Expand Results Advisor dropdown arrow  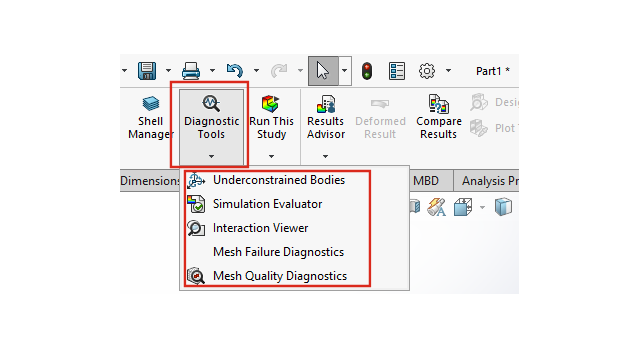(325, 156)
